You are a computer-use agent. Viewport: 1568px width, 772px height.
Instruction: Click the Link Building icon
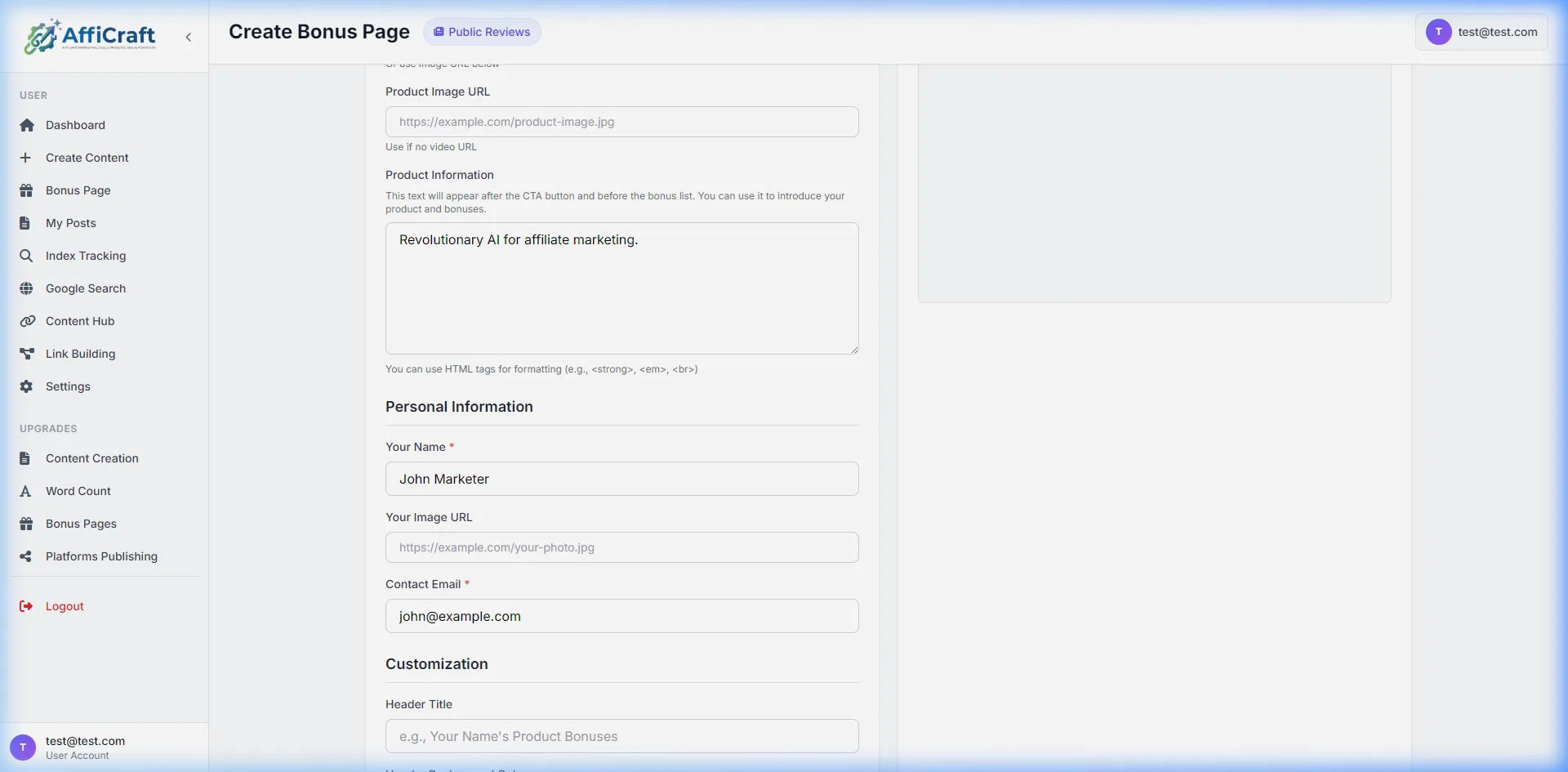coord(27,353)
